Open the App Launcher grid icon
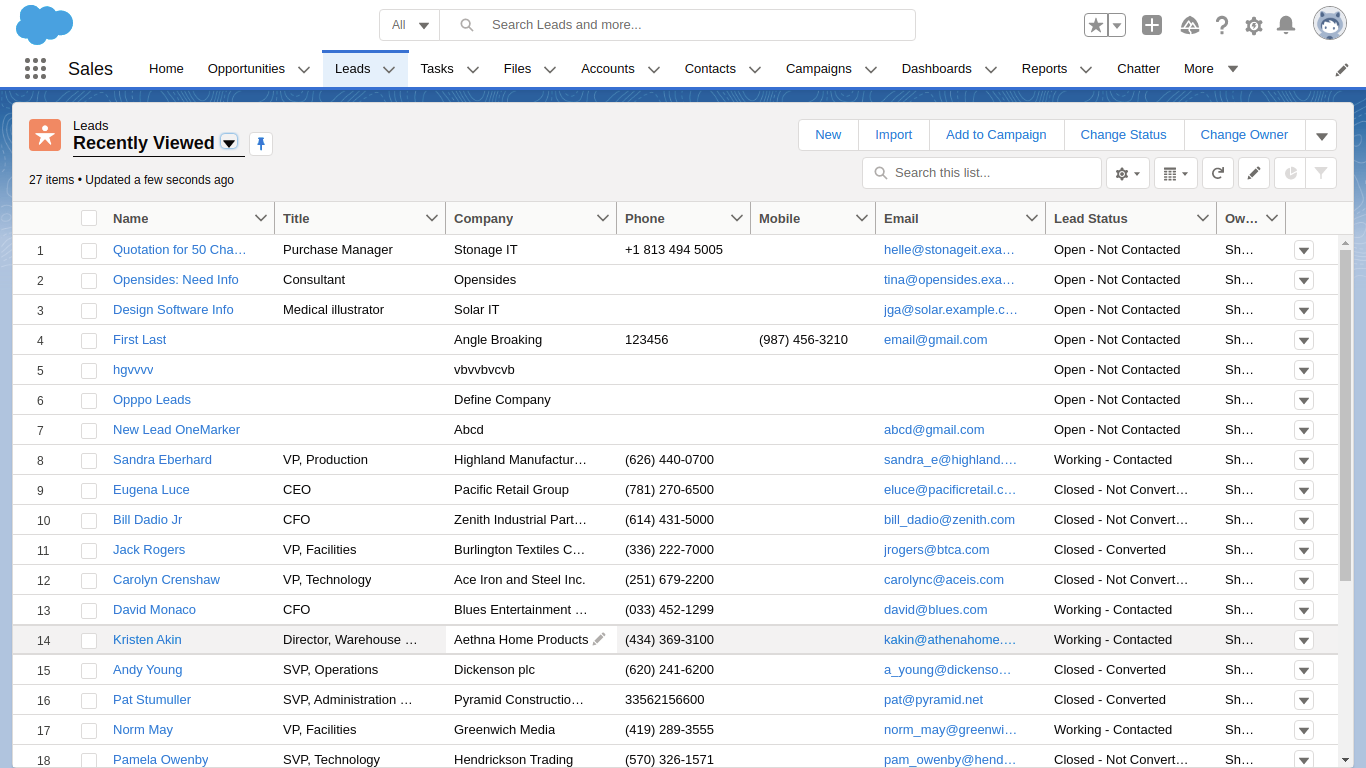1366x768 pixels. click(x=35, y=69)
